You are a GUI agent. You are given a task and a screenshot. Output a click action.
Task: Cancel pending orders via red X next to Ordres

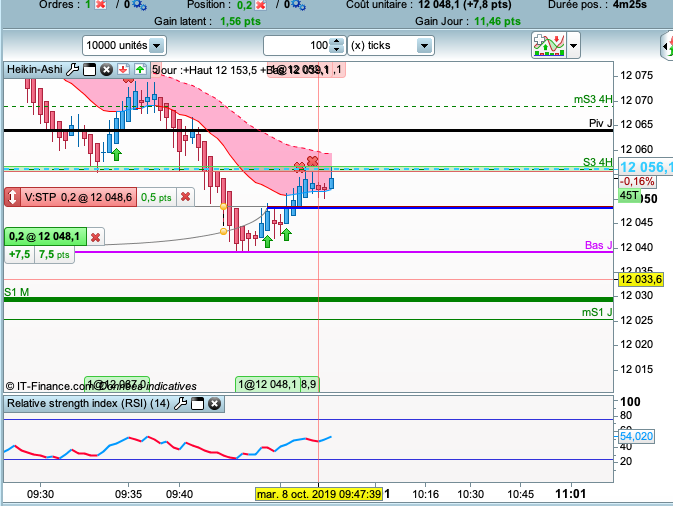tap(100, 5)
